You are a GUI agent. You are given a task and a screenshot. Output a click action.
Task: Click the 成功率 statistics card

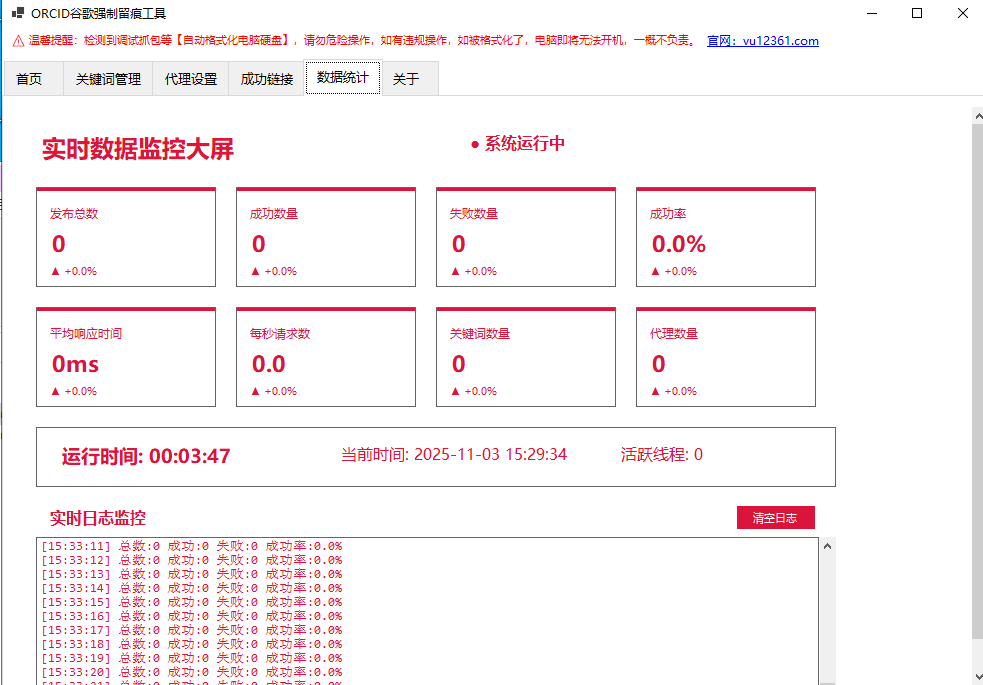coord(726,238)
